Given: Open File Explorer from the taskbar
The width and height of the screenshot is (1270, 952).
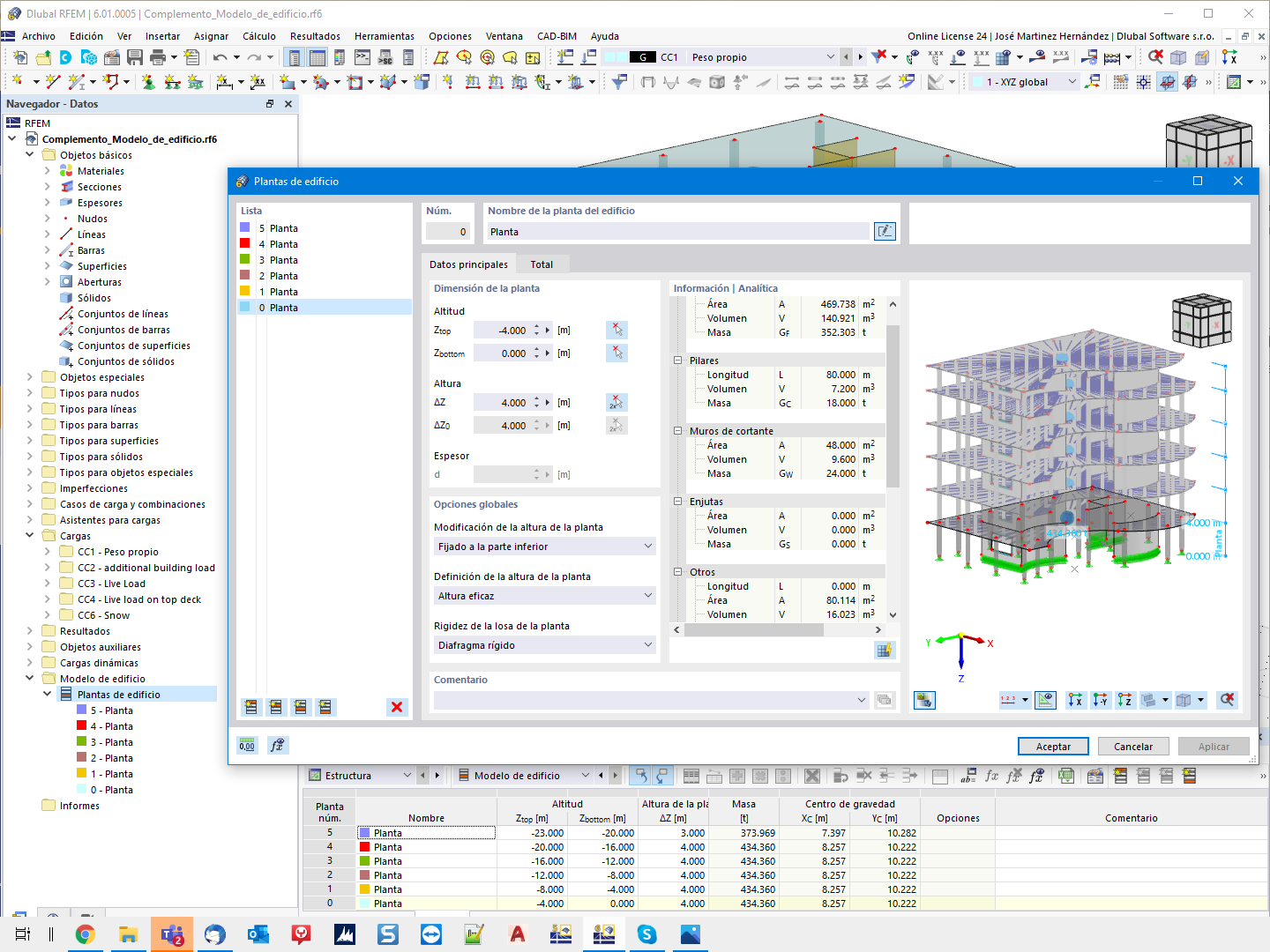Looking at the screenshot, I should [x=129, y=934].
